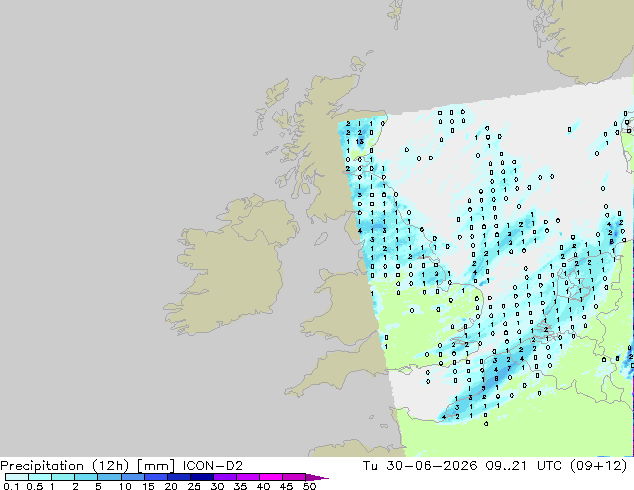Select the 2–5 mm legend swatch
The width and height of the screenshot is (634, 490).
point(86,477)
